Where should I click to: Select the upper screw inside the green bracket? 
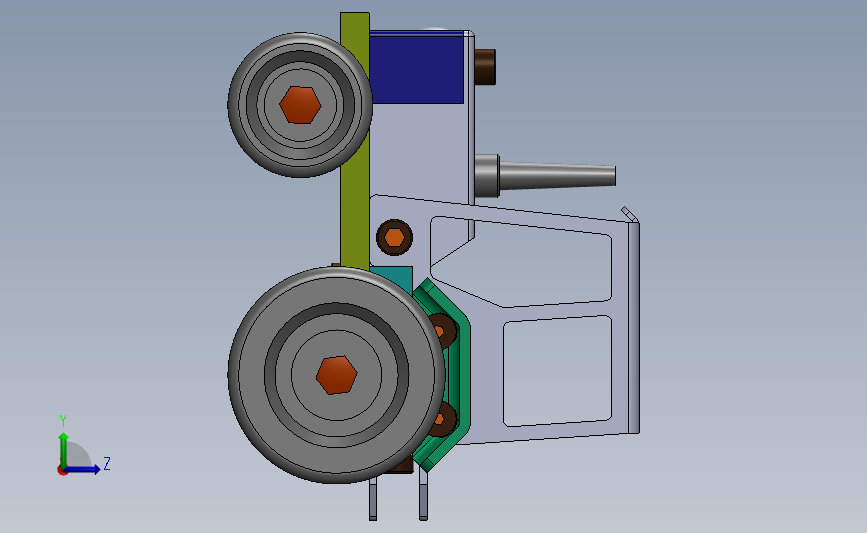(443, 331)
